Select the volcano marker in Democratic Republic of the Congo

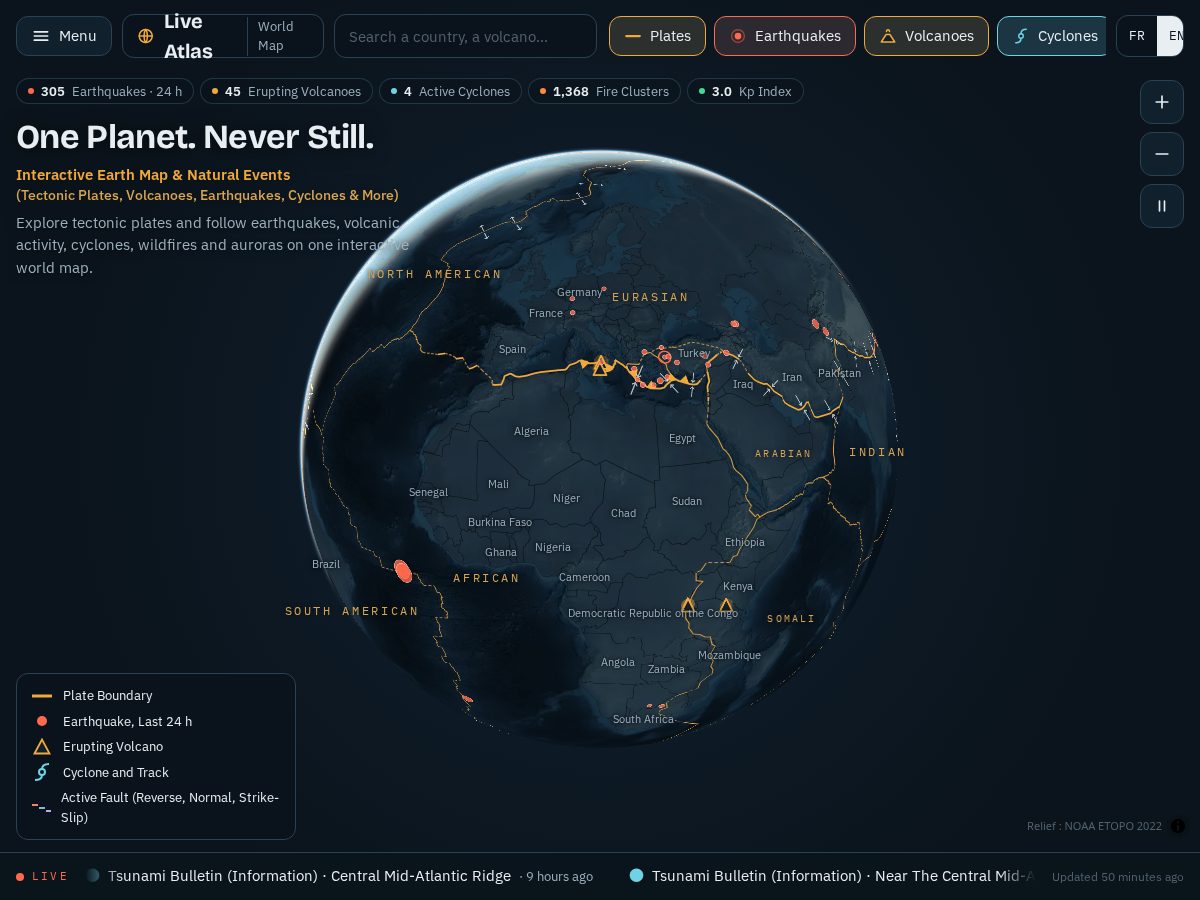click(688, 605)
